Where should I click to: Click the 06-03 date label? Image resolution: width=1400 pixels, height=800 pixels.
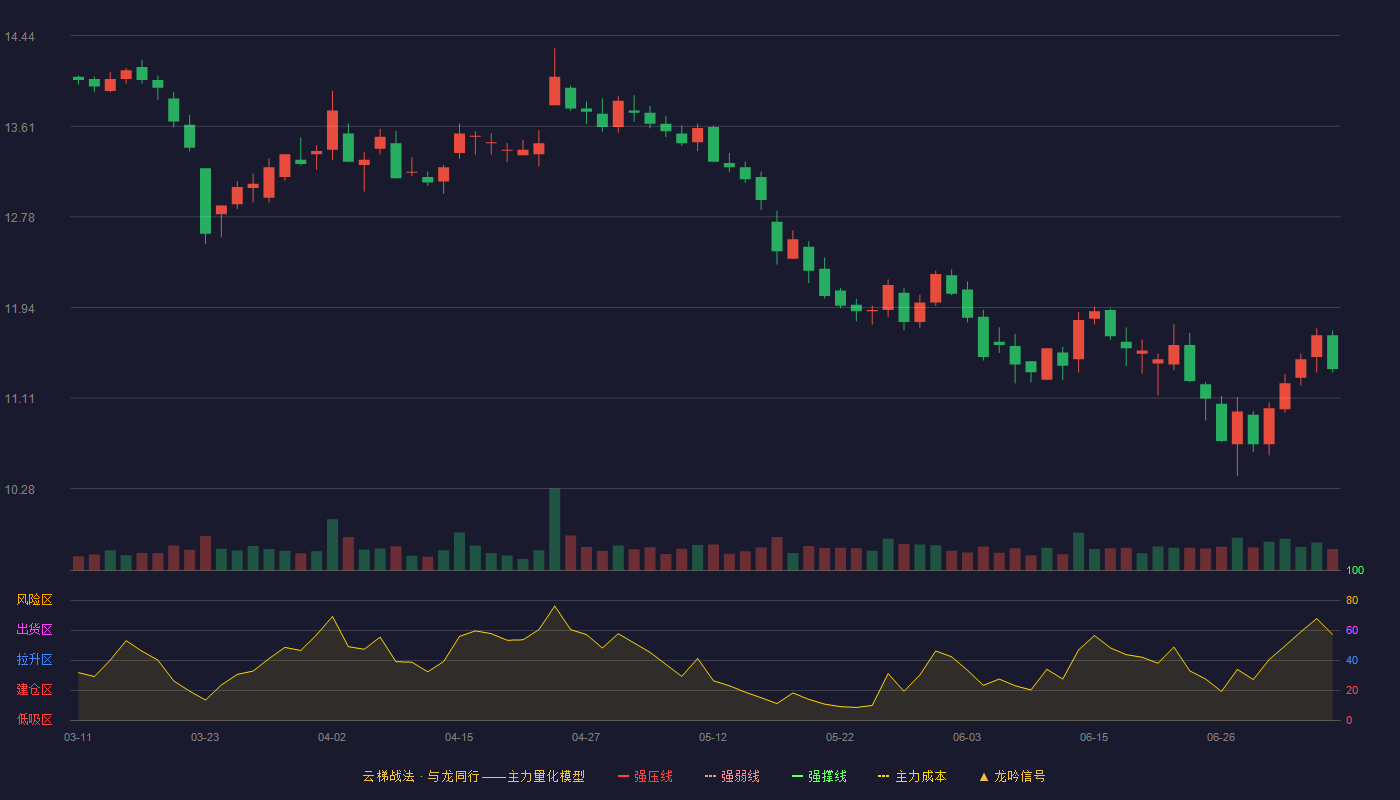coord(967,737)
